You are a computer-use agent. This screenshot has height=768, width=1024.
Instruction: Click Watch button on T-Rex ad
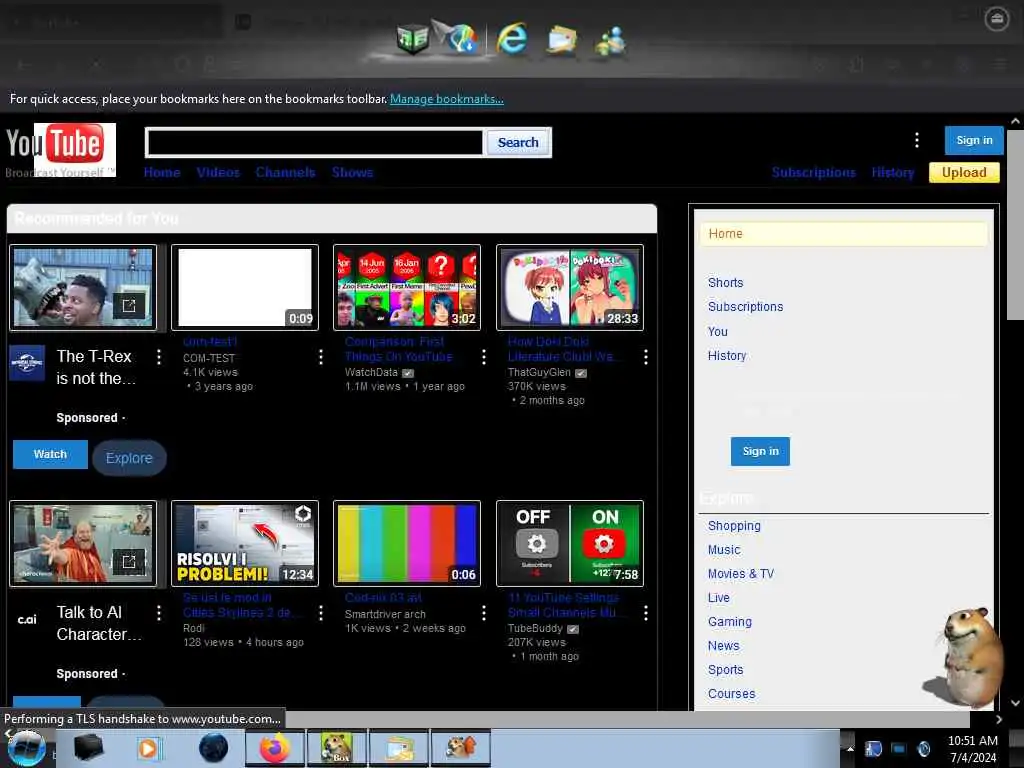pos(50,454)
